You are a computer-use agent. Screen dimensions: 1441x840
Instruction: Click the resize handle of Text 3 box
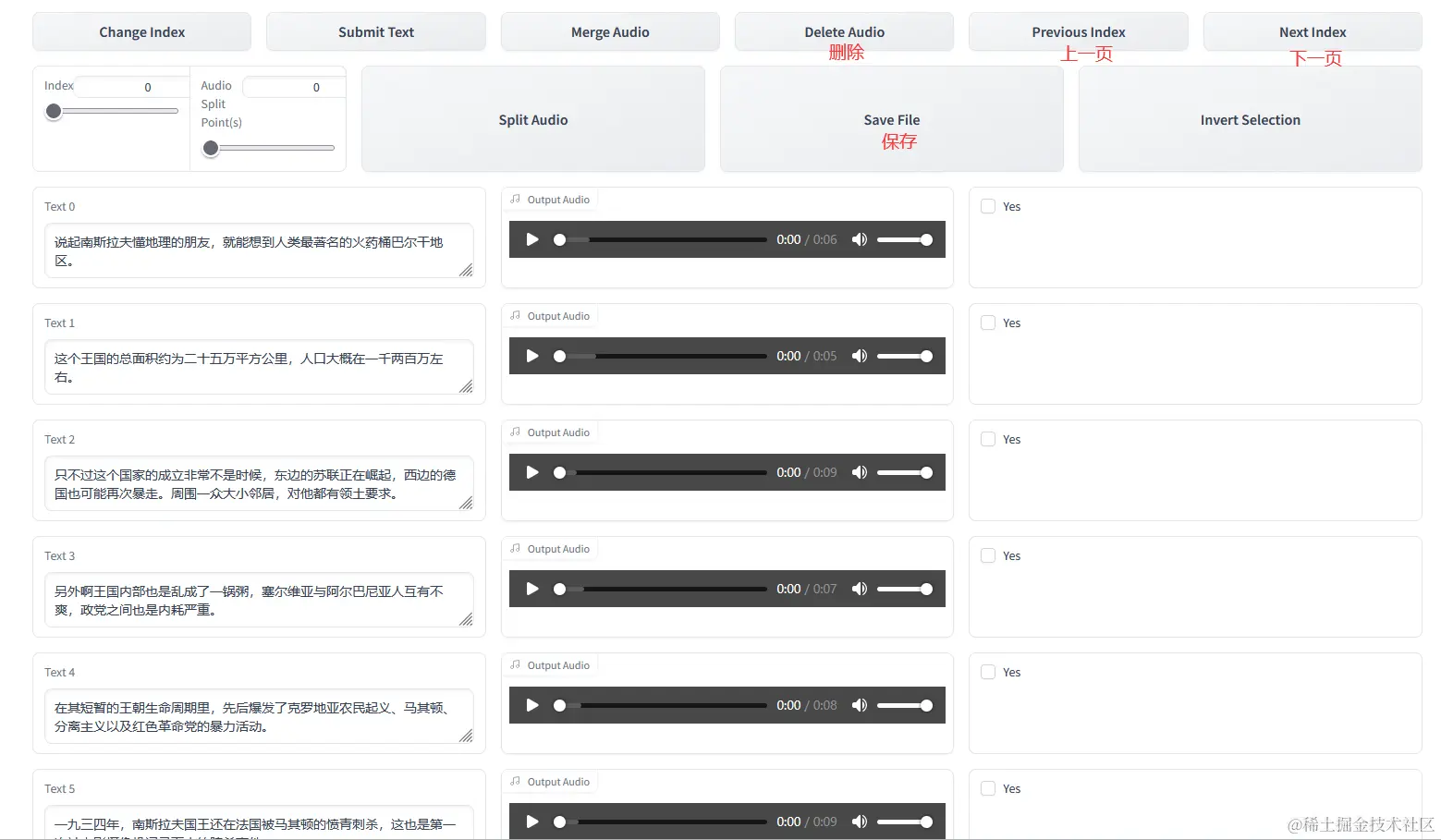pos(466,619)
